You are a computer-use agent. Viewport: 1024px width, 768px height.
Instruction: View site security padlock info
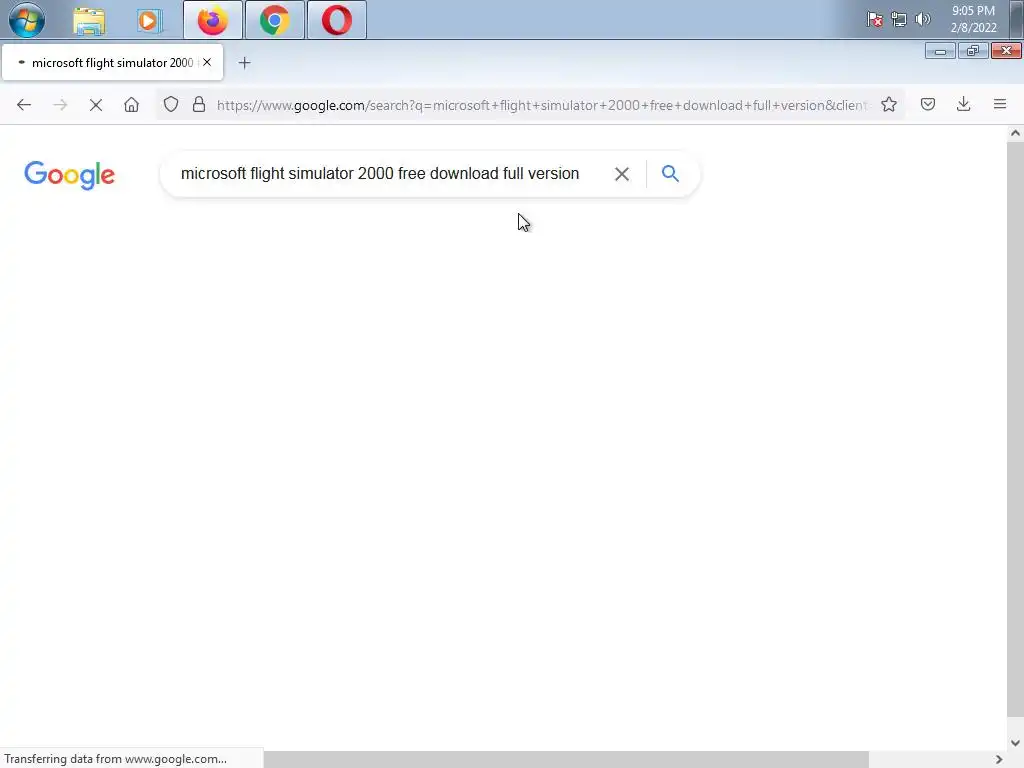pyautogui.click(x=199, y=104)
